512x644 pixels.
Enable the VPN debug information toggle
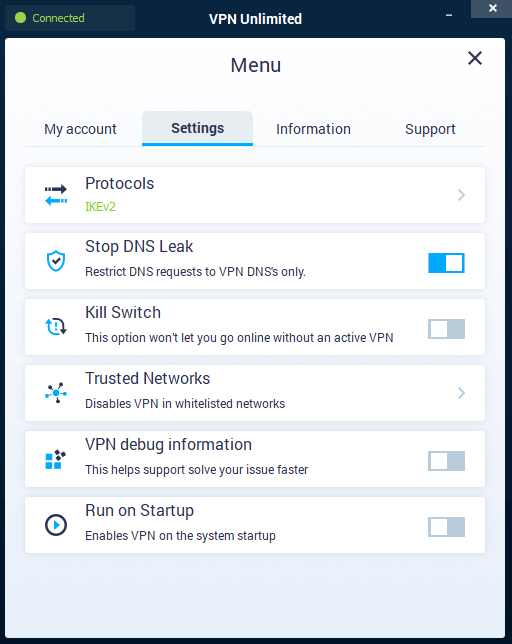click(x=446, y=461)
